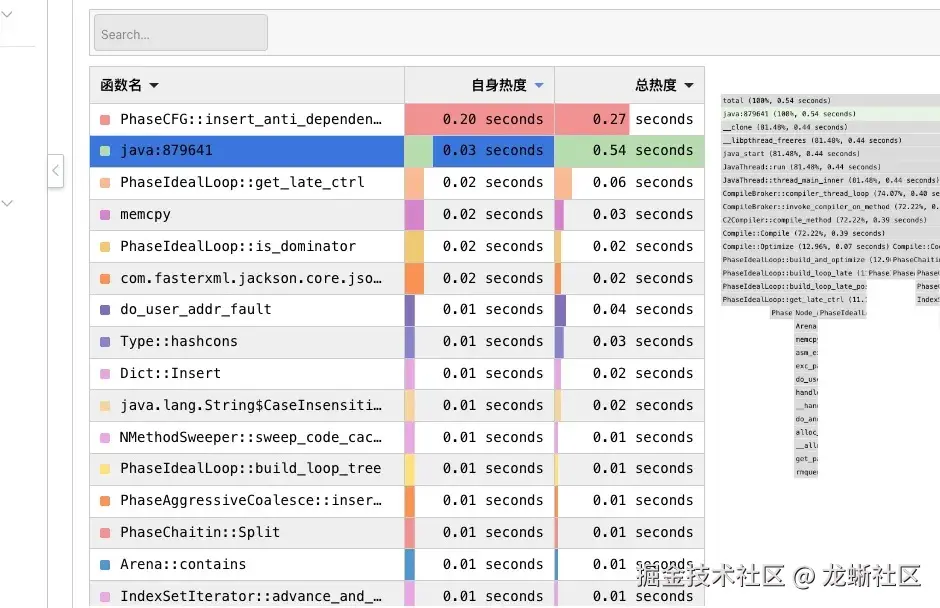The image size is (940, 608).
Task: Click Compile::Compile flame graph frame
Action: tap(830, 233)
